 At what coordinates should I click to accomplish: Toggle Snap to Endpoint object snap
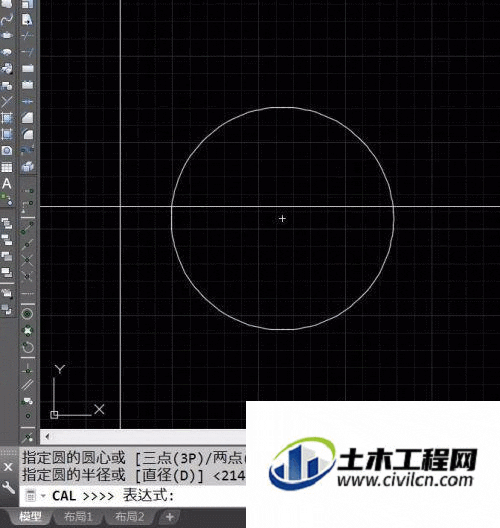(x=28, y=228)
